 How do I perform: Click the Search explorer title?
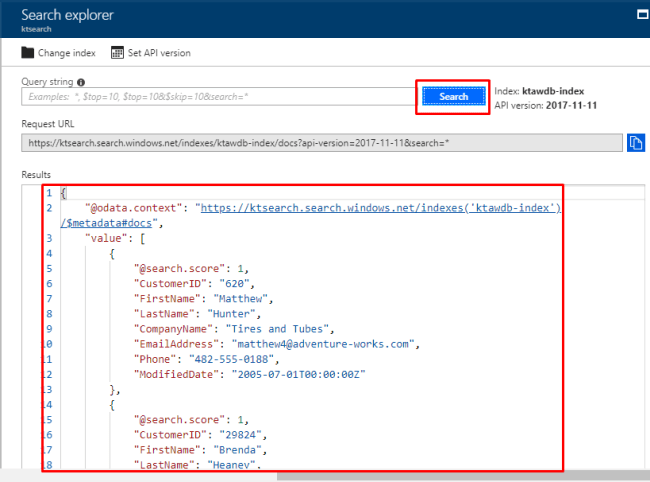(67, 15)
